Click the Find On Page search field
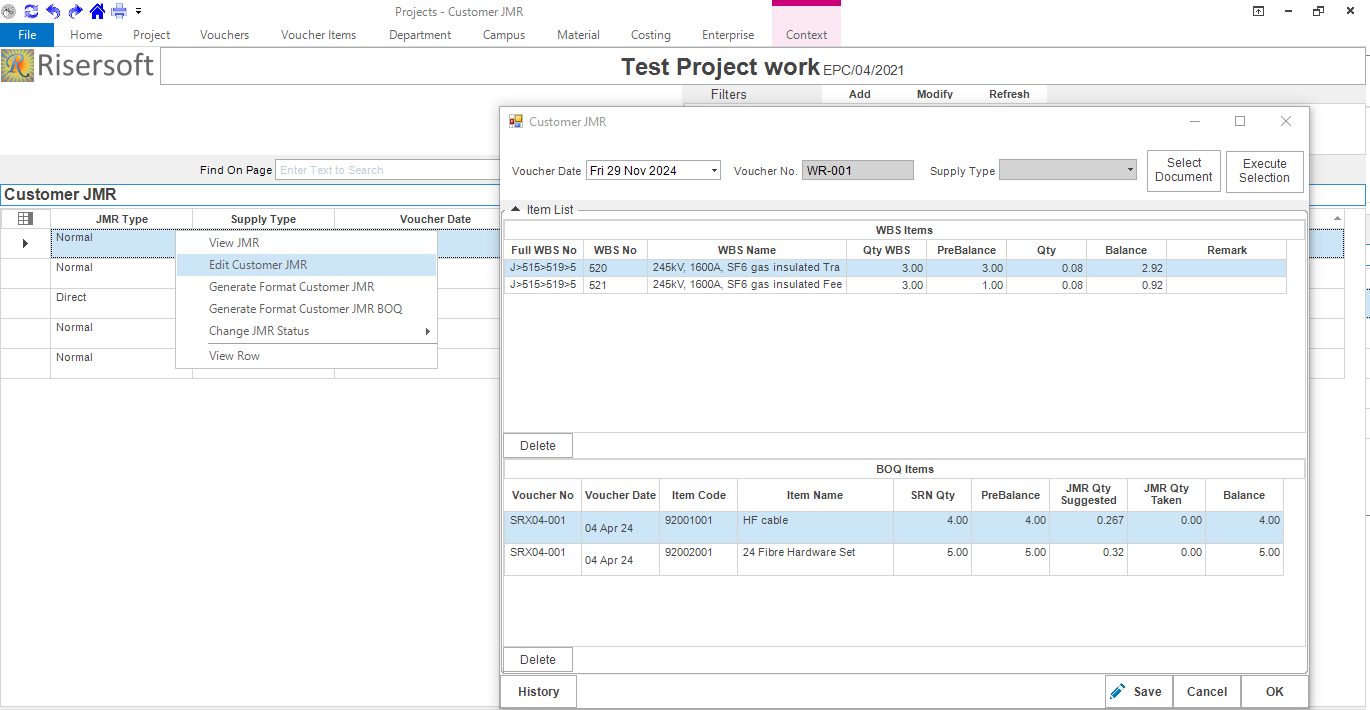The width and height of the screenshot is (1370, 710). pyautogui.click(x=387, y=170)
